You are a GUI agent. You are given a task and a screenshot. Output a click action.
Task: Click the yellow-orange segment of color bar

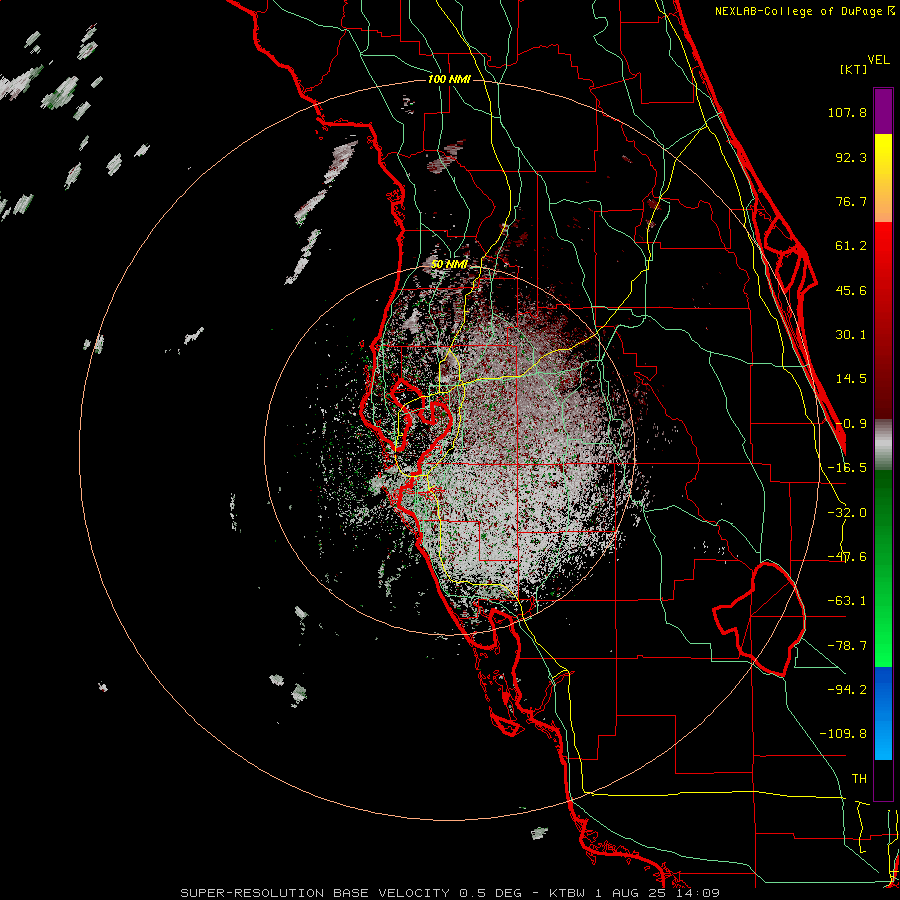click(x=883, y=178)
